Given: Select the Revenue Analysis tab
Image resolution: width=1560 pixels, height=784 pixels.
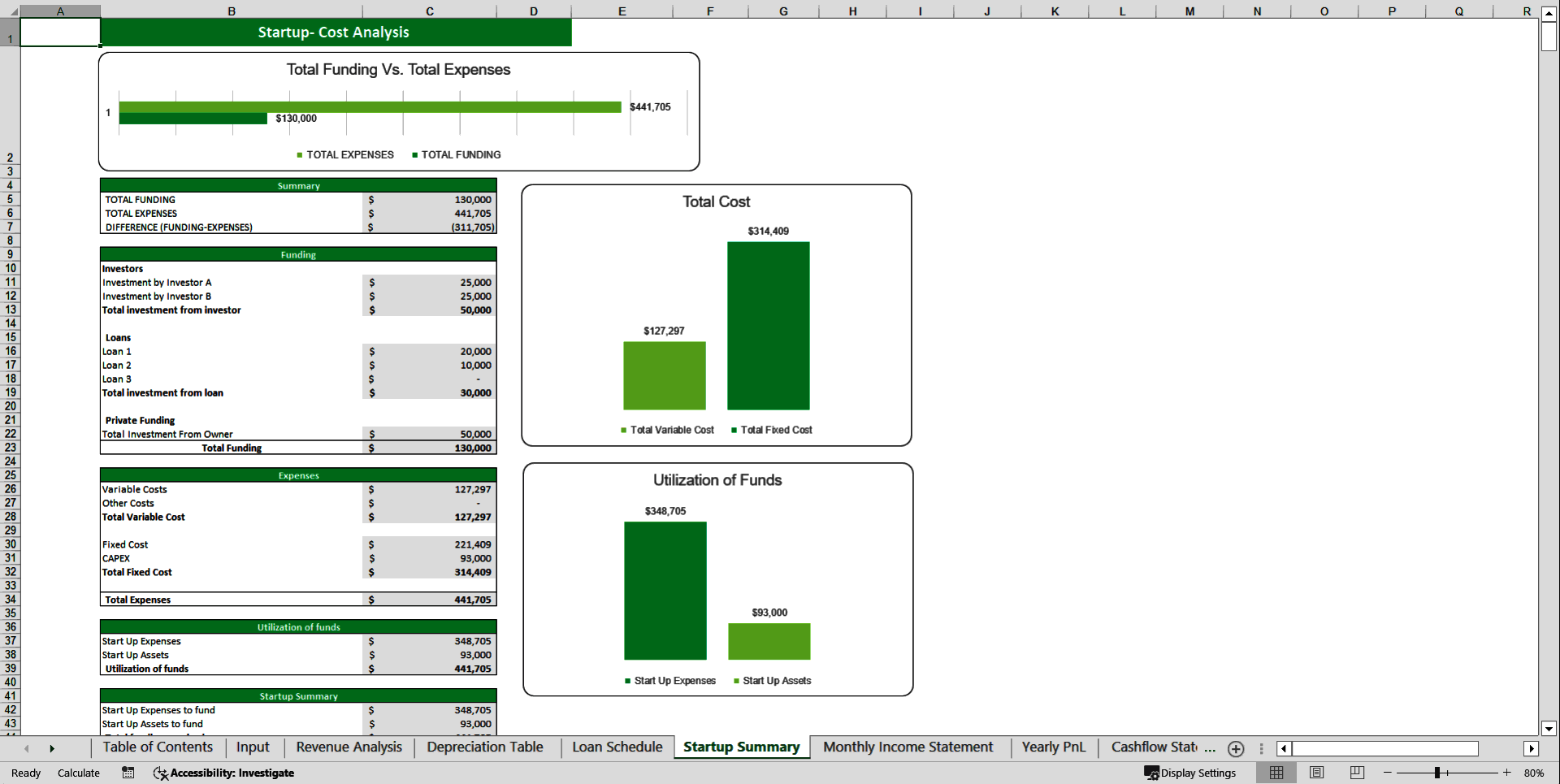Looking at the screenshot, I should (x=348, y=747).
